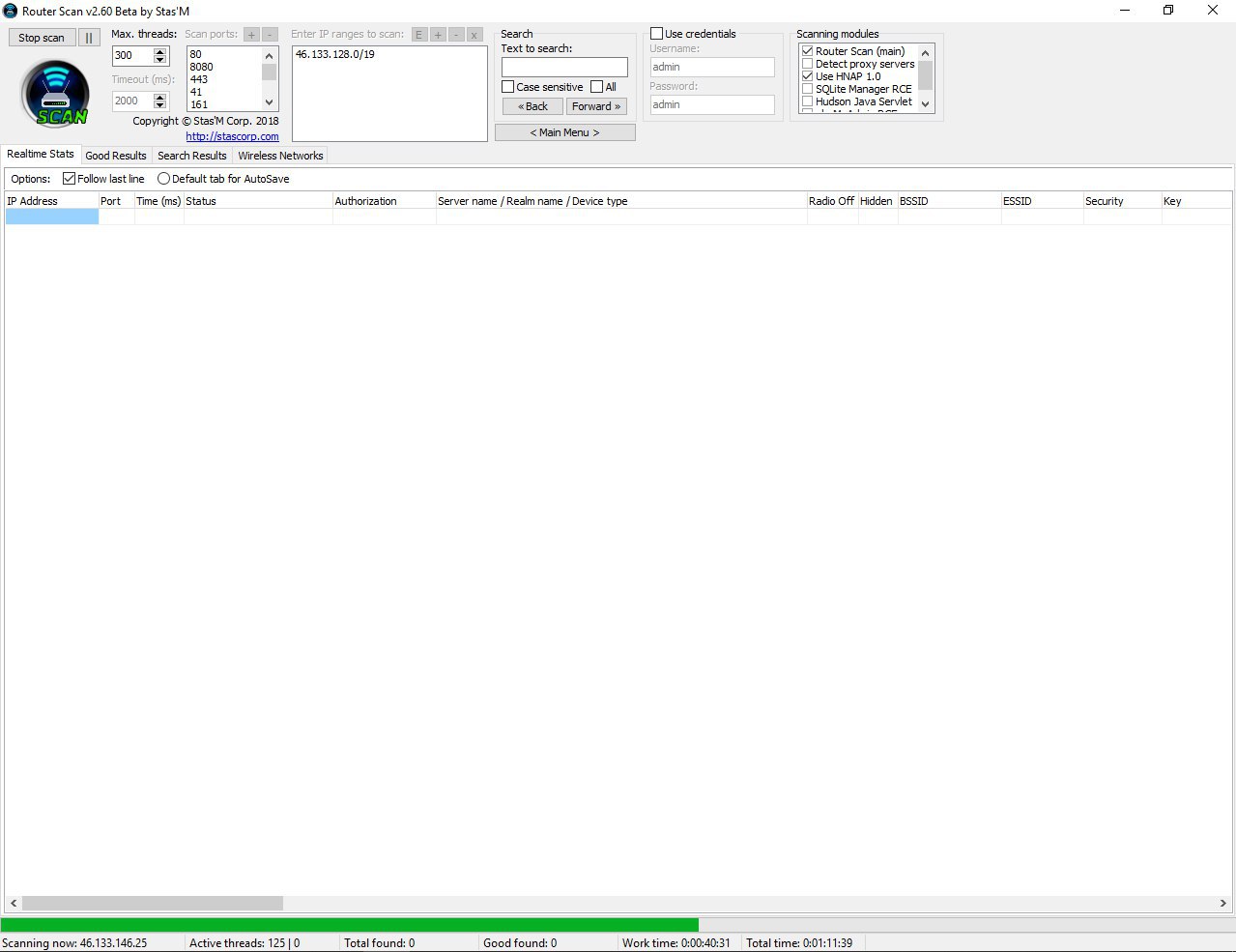The image size is (1236, 952).
Task: Click the Max threads input field
Action: pos(133,56)
